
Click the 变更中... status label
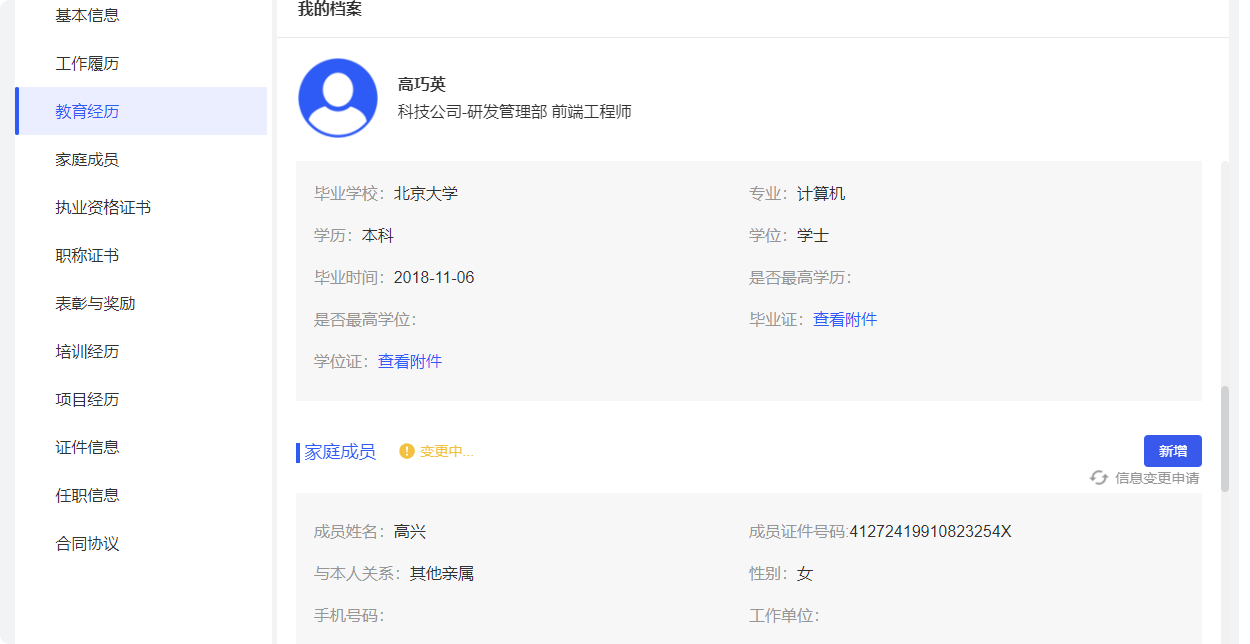click(x=447, y=452)
